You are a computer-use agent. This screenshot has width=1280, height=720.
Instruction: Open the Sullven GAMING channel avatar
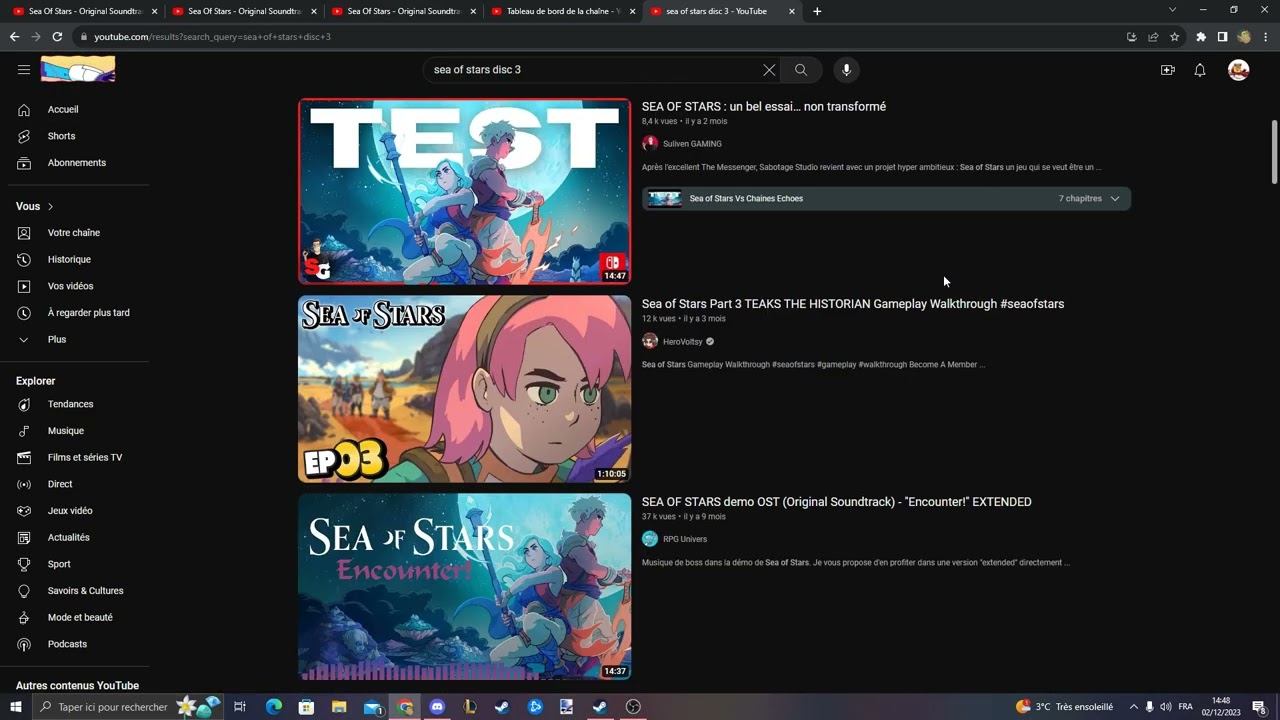[650, 144]
